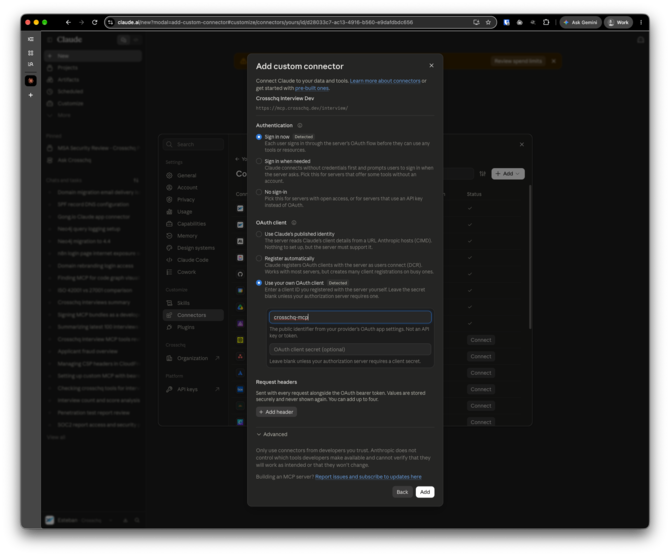Reload the browser page
The height and width of the screenshot is (556, 670).
click(x=94, y=22)
